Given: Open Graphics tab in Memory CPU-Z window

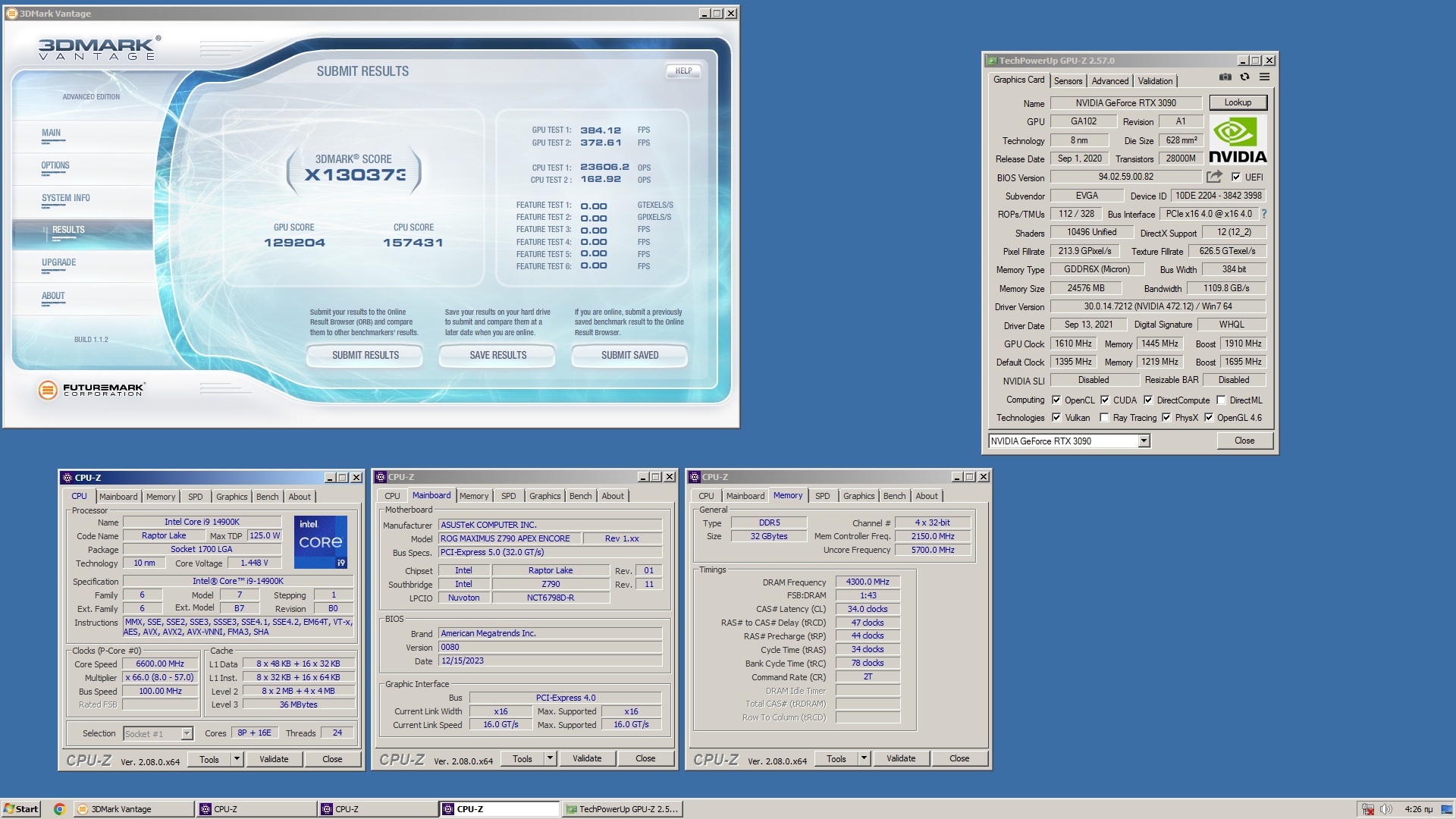Looking at the screenshot, I should tap(858, 496).
